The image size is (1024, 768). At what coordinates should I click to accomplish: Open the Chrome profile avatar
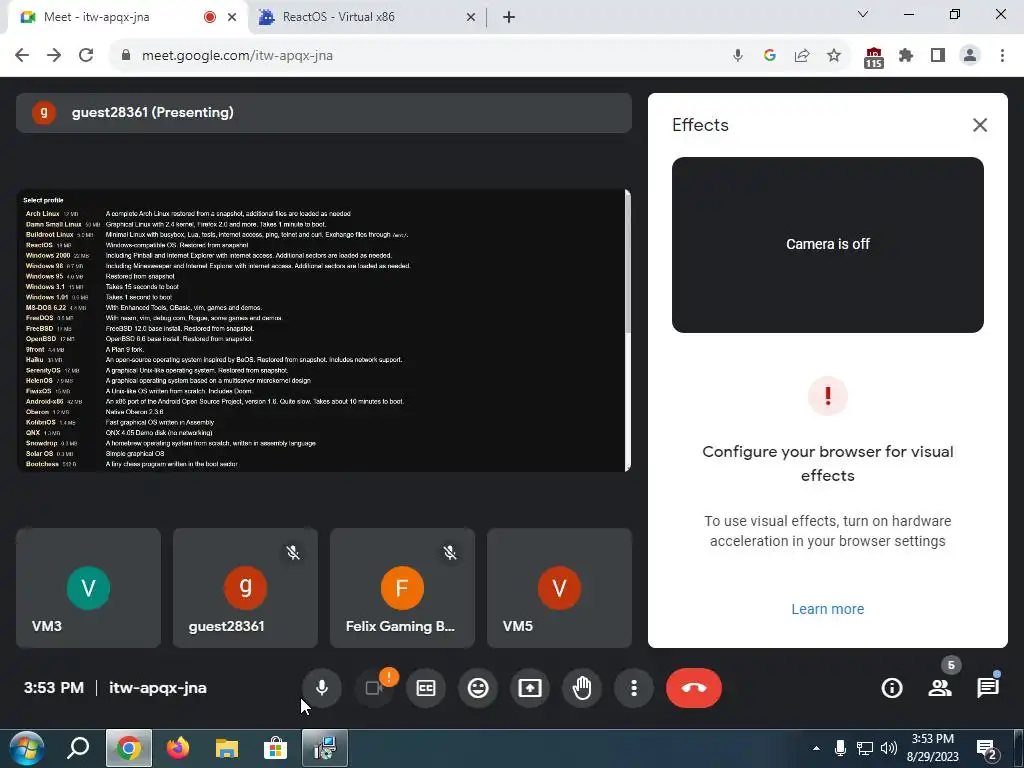tap(970, 56)
